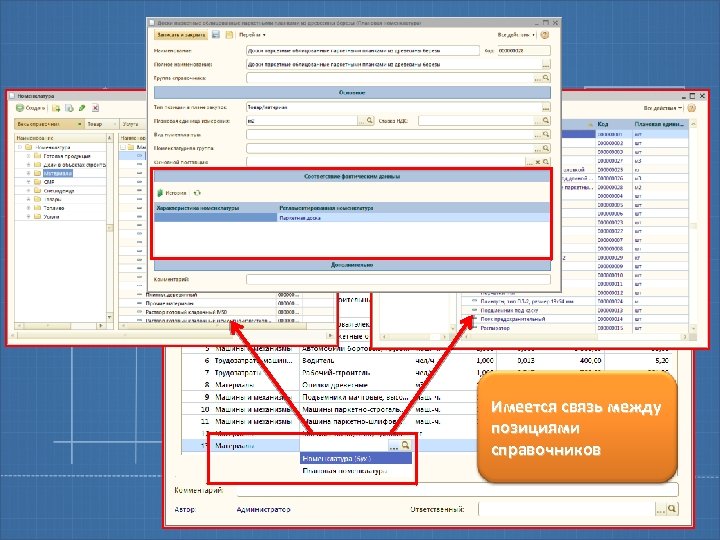Screen dimensions: 720x540
Task: Click the help icon in the right list window
Action: click(x=692, y=108)
